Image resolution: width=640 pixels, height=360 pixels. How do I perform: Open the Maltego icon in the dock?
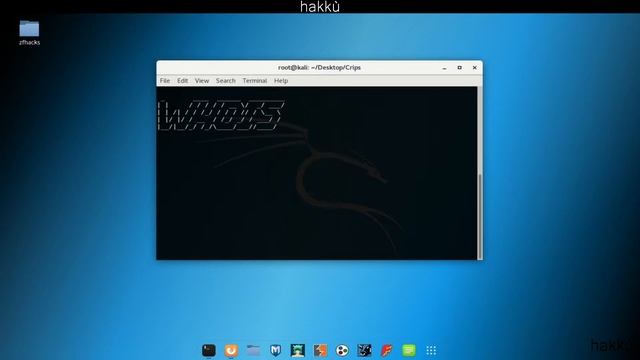pos(342,350)
